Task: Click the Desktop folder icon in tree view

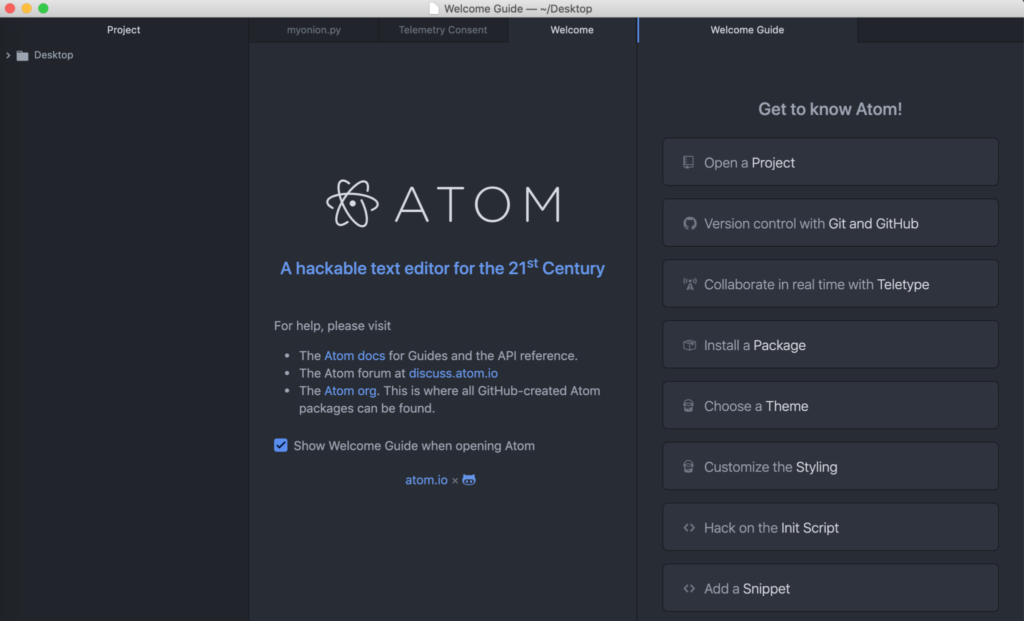Action: (22, 56)
